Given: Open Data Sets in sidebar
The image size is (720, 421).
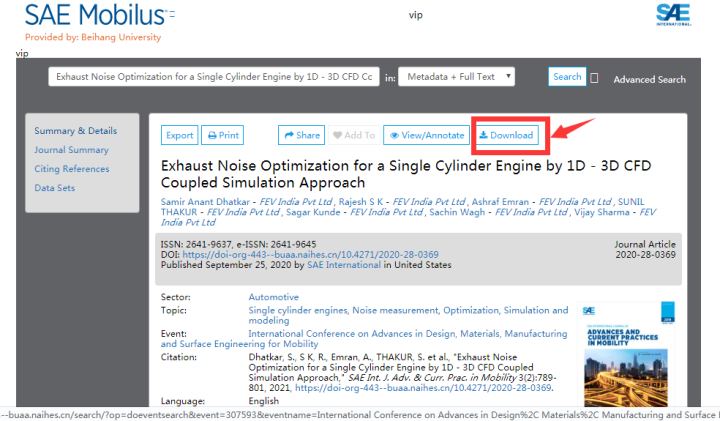Looking at the screenshot, I should pyautogui.click(x=55, y=187).
